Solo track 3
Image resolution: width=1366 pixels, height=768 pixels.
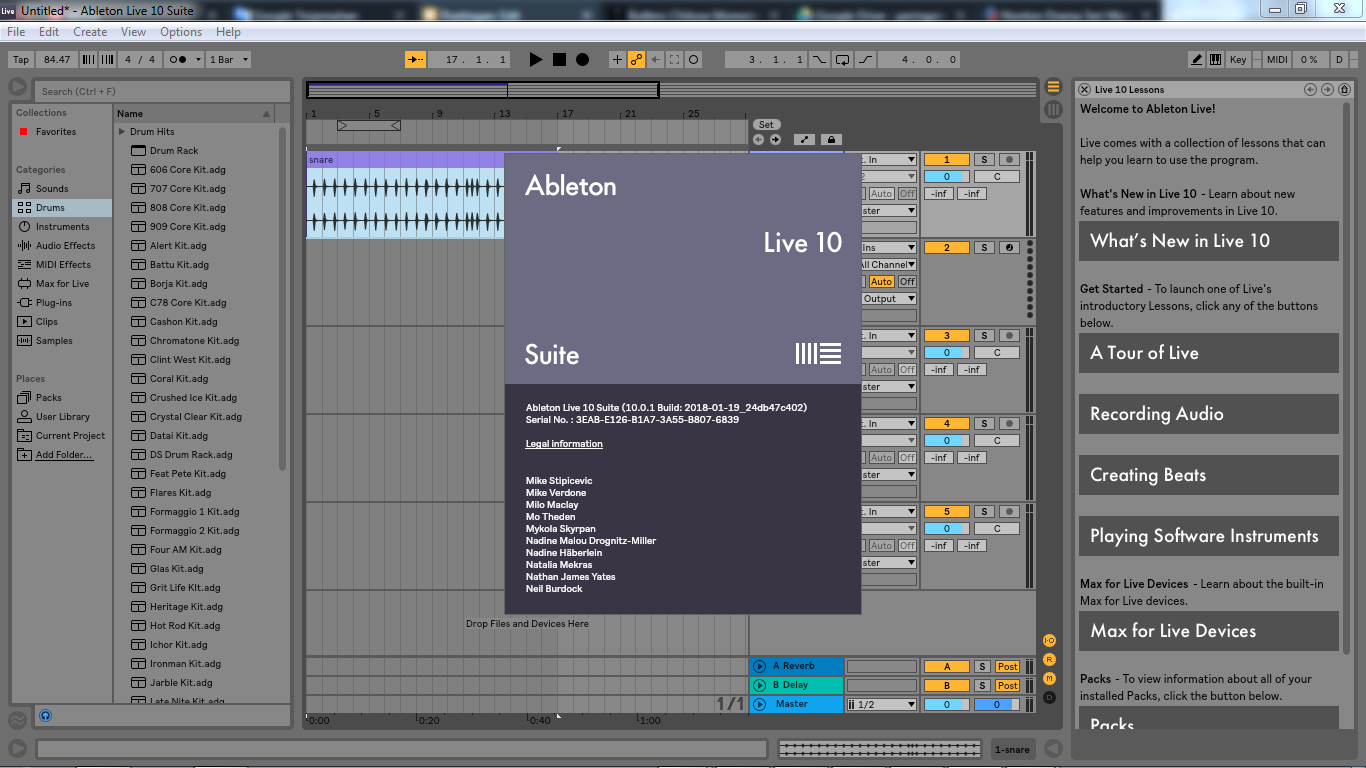(984, 336)
